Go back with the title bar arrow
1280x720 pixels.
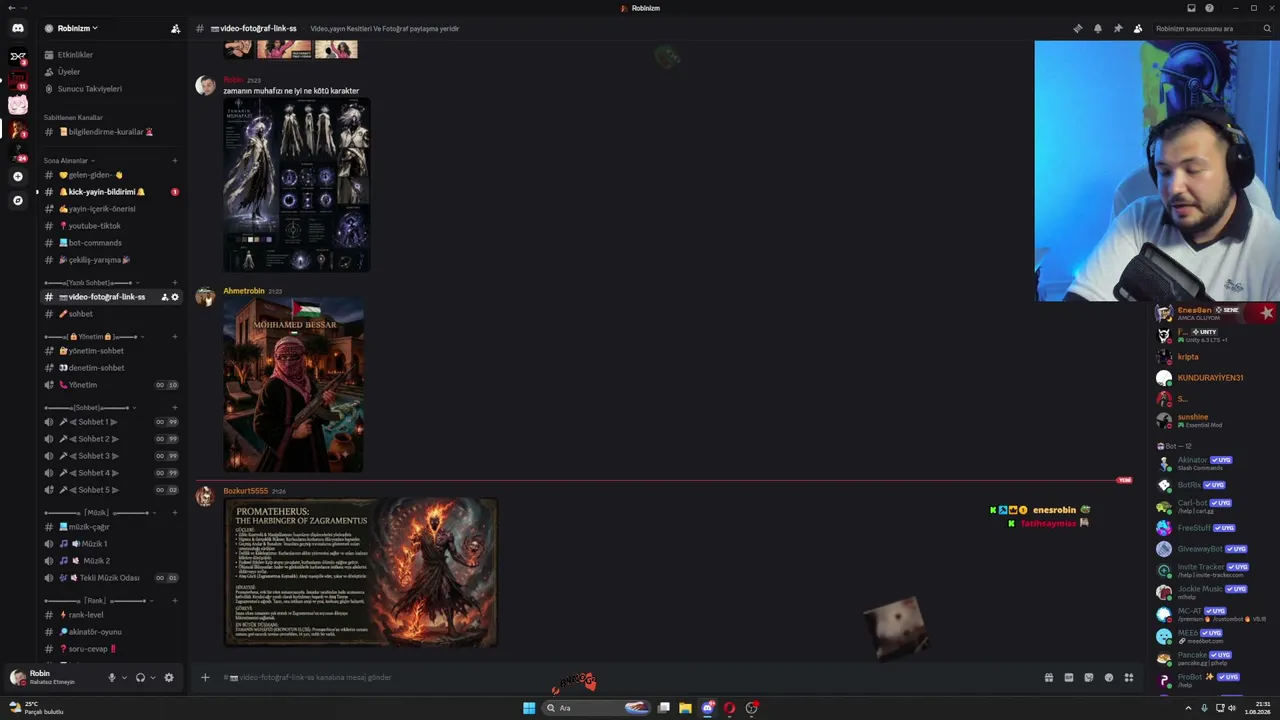(10, 8)
